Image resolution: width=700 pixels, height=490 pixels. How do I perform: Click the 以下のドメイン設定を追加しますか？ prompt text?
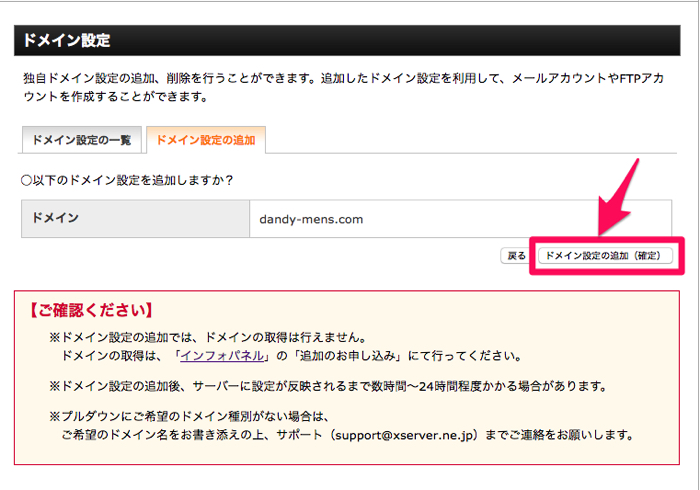click(127, 180)
